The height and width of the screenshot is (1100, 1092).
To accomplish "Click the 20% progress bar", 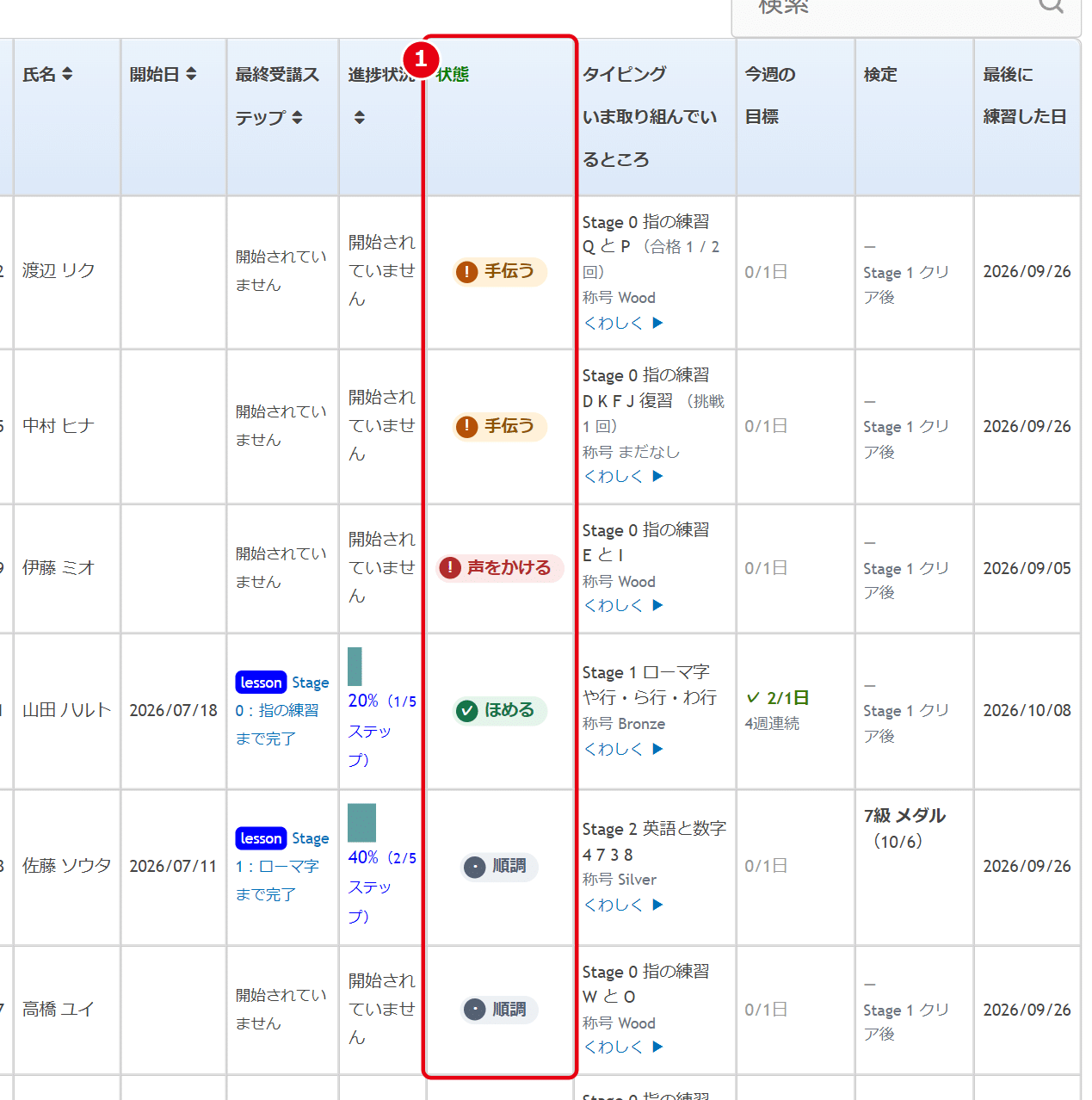I will pyautogui.click(x=355, y=666).
